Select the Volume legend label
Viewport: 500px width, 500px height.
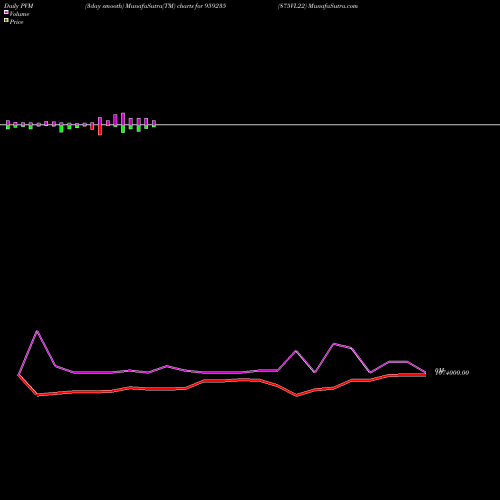19,14
